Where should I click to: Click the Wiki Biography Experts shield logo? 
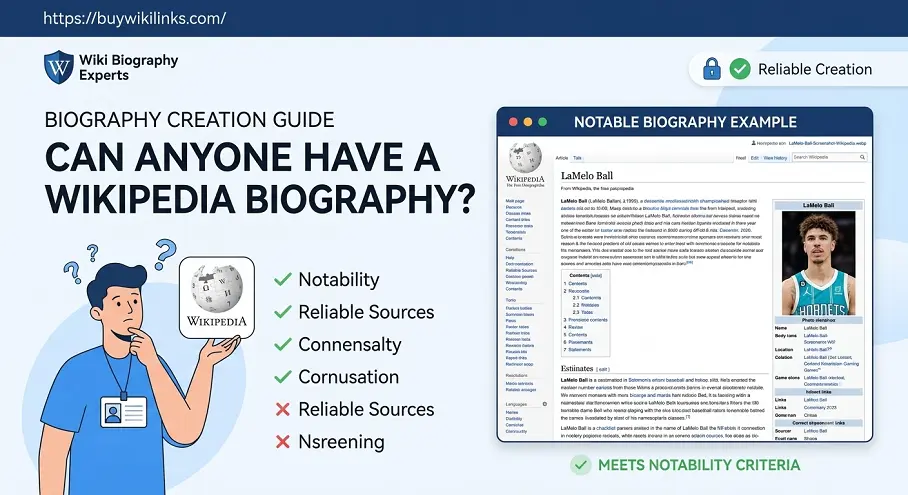point(58,67)
